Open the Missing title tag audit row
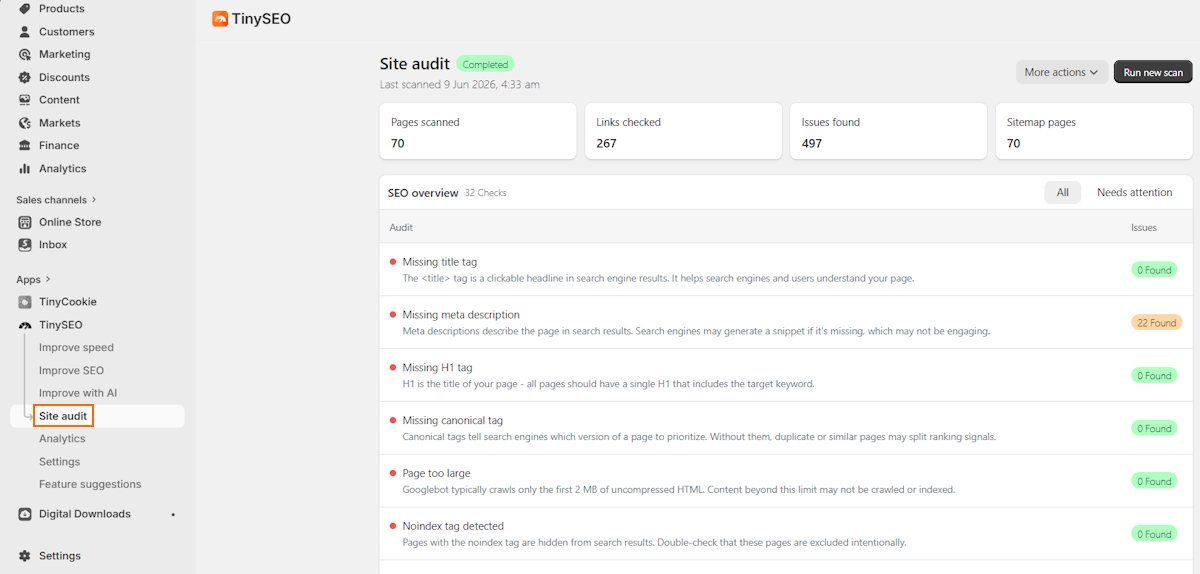This screenshot has height=574, width=1200. 786,270
